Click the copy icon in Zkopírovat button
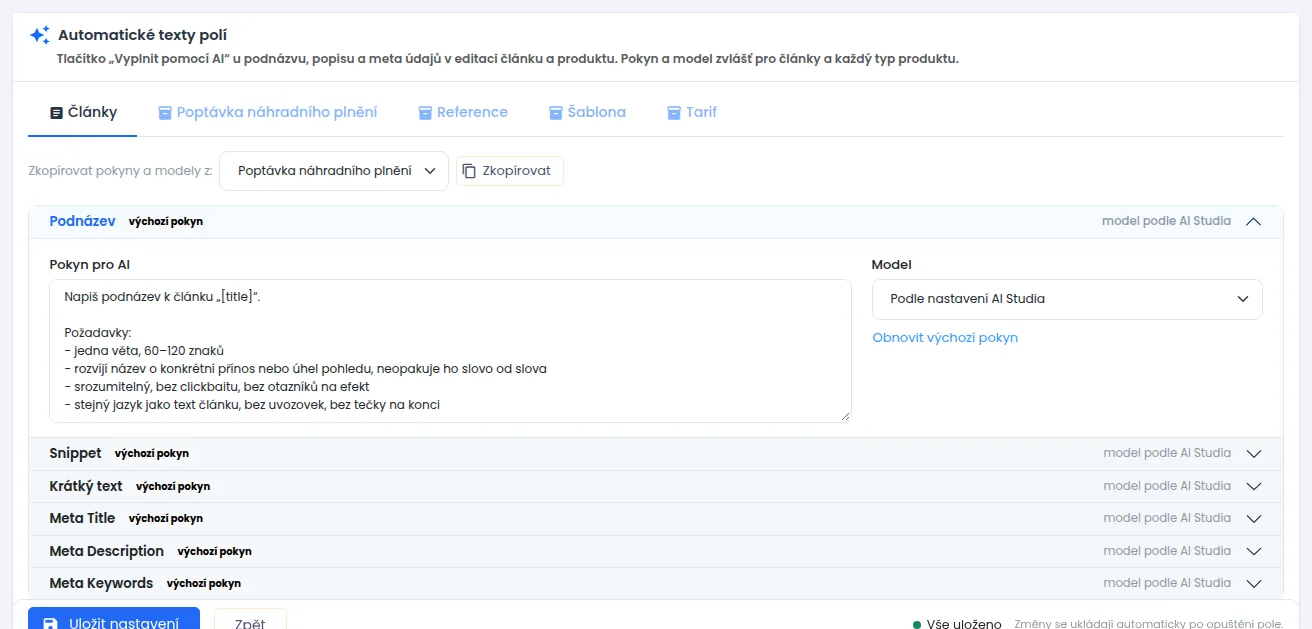Image resolution: width=1312 pixels, height=629 pixels. click(x=469, y=171)
